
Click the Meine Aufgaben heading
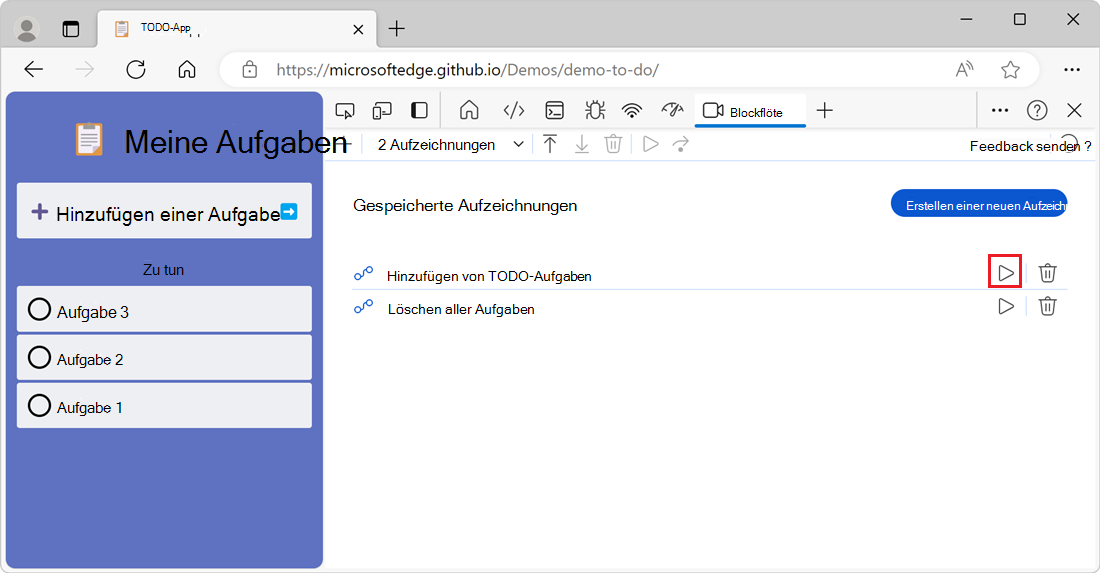coord(236,142)
